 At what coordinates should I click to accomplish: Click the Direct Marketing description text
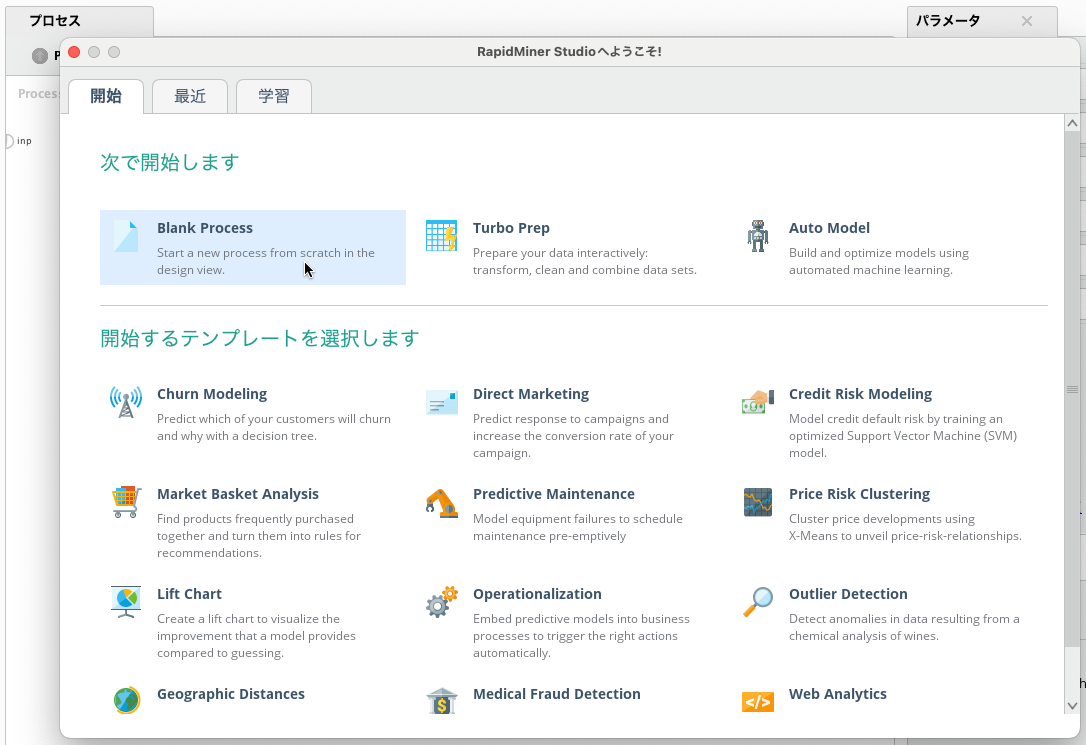pos(573,436)
